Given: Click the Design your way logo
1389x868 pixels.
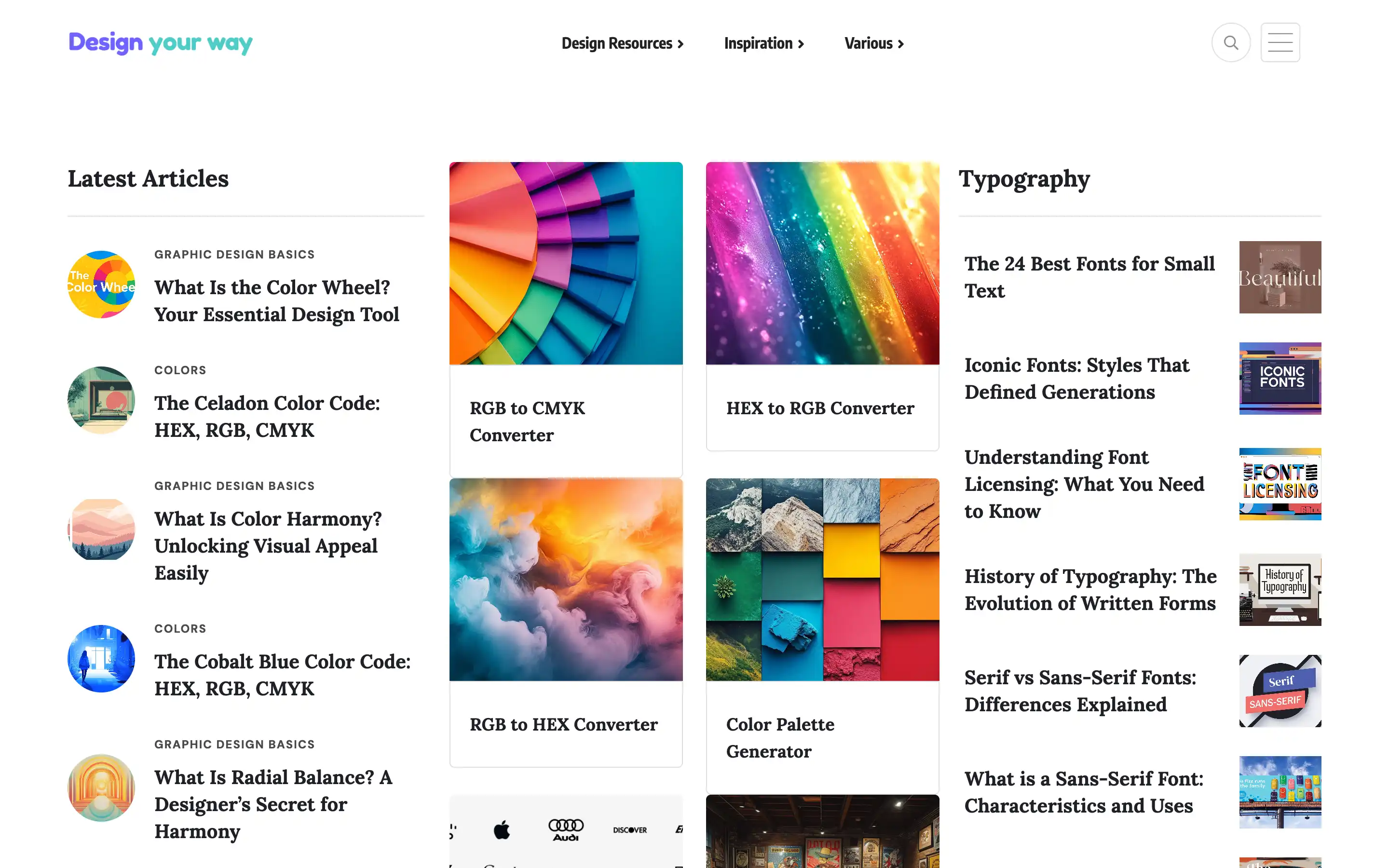Looking at the screenshot, I should [160, 43].
